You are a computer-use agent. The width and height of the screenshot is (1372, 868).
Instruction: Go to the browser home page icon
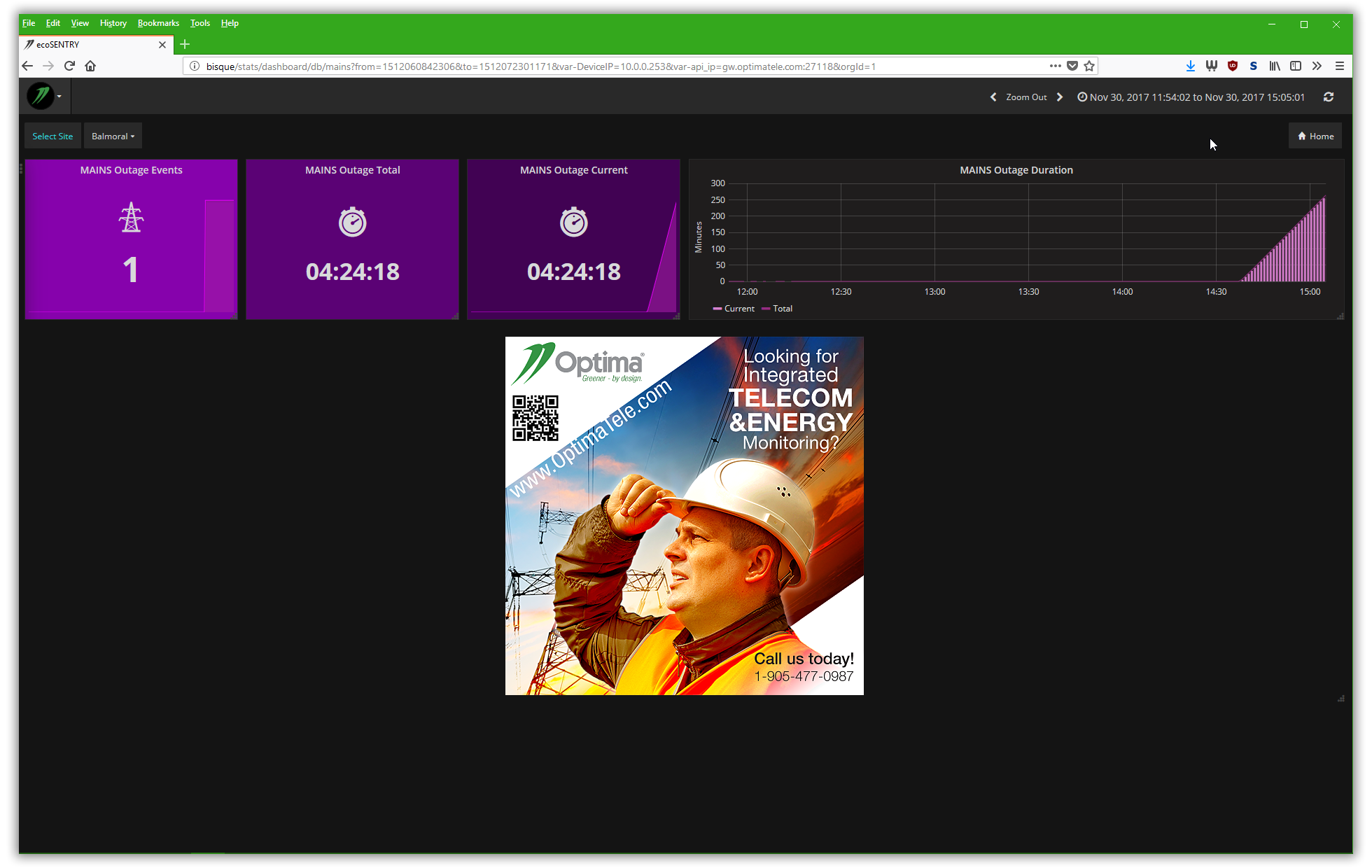tap(90, 66)
